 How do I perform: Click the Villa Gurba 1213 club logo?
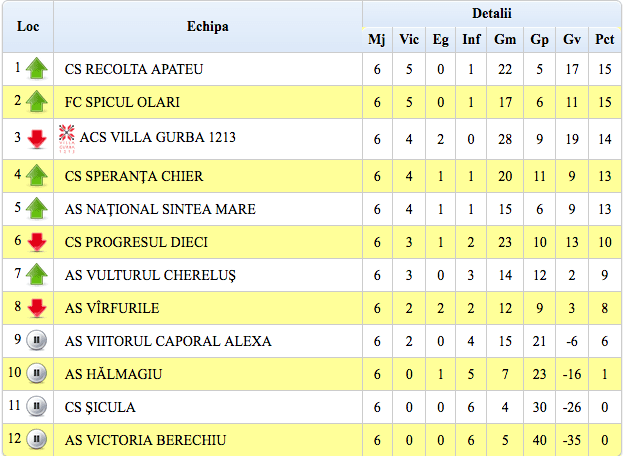pos(67,139)
